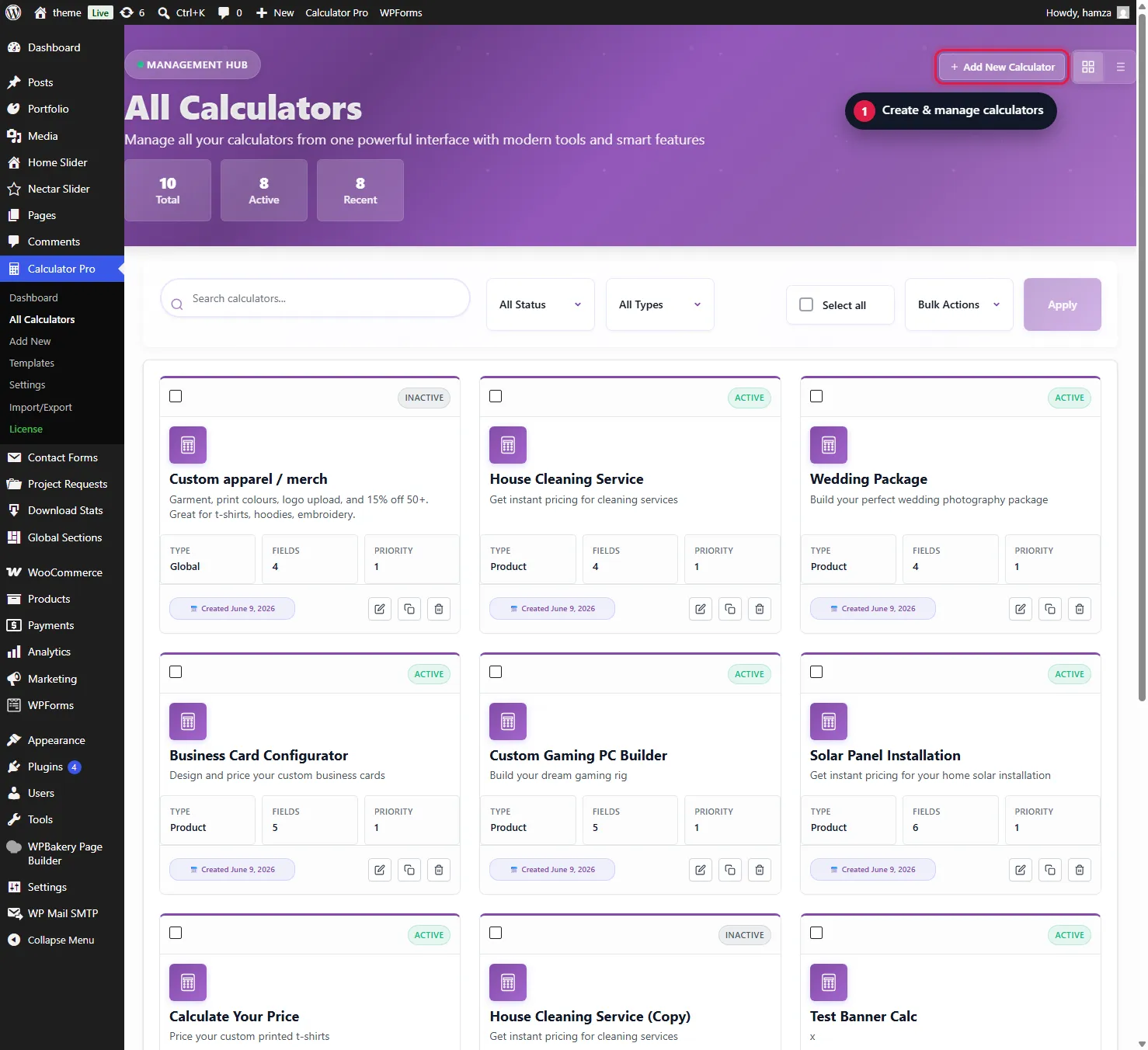This screenshot has height=1050, width=1148.
Task: Open comments bubble in admin bar
Action: (230, 12)
